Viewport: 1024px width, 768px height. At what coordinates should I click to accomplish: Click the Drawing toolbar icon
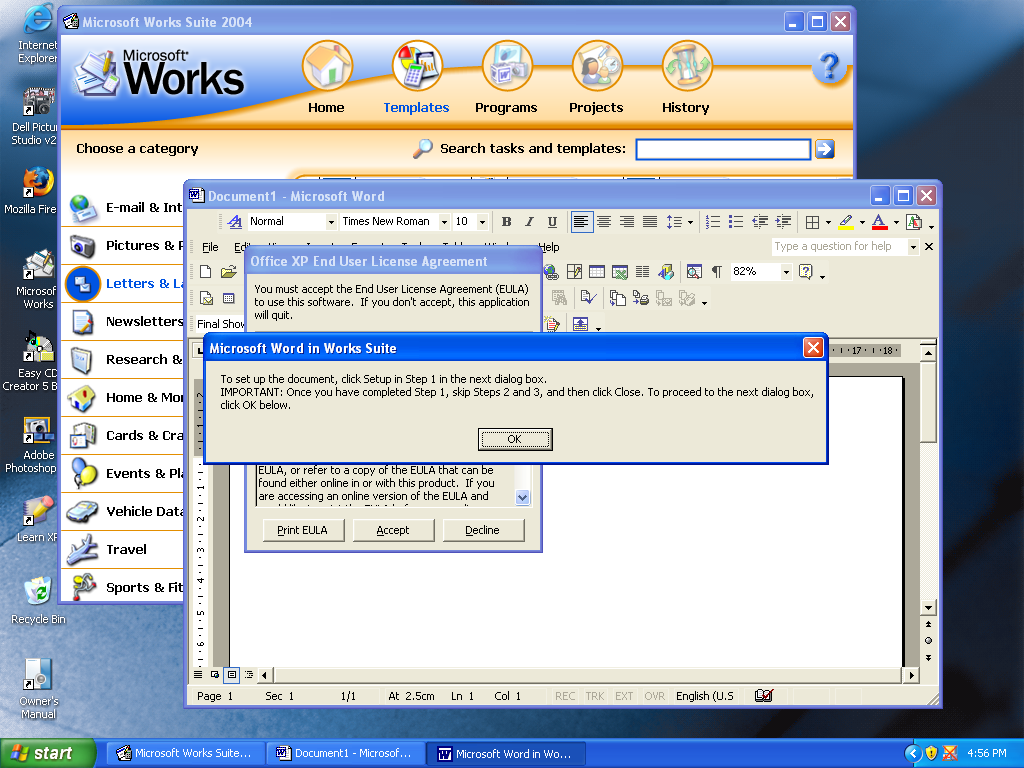click(x=666, y=272)
